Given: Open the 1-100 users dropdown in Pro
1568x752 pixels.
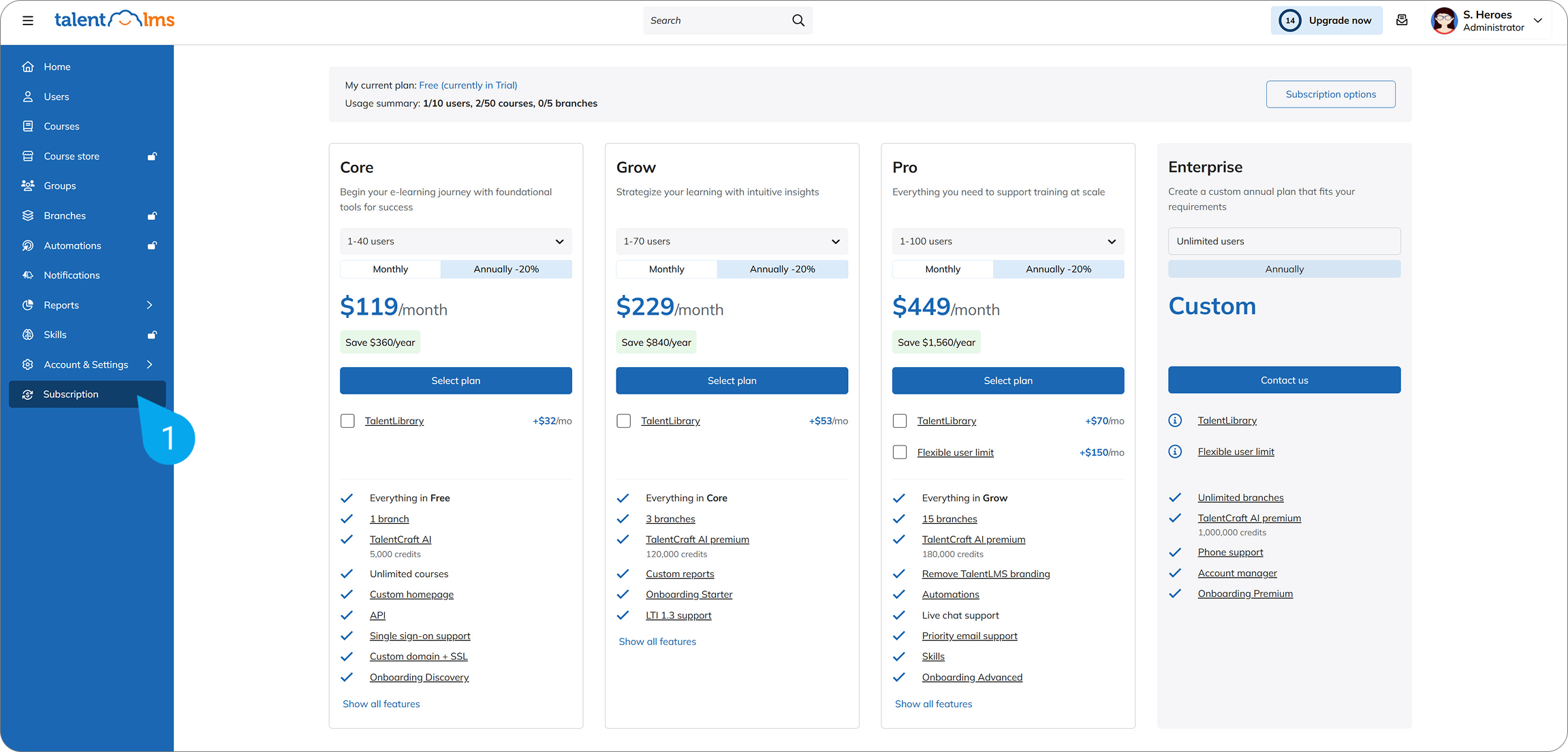Looking at the screenshot, I should click(1008, 241).
